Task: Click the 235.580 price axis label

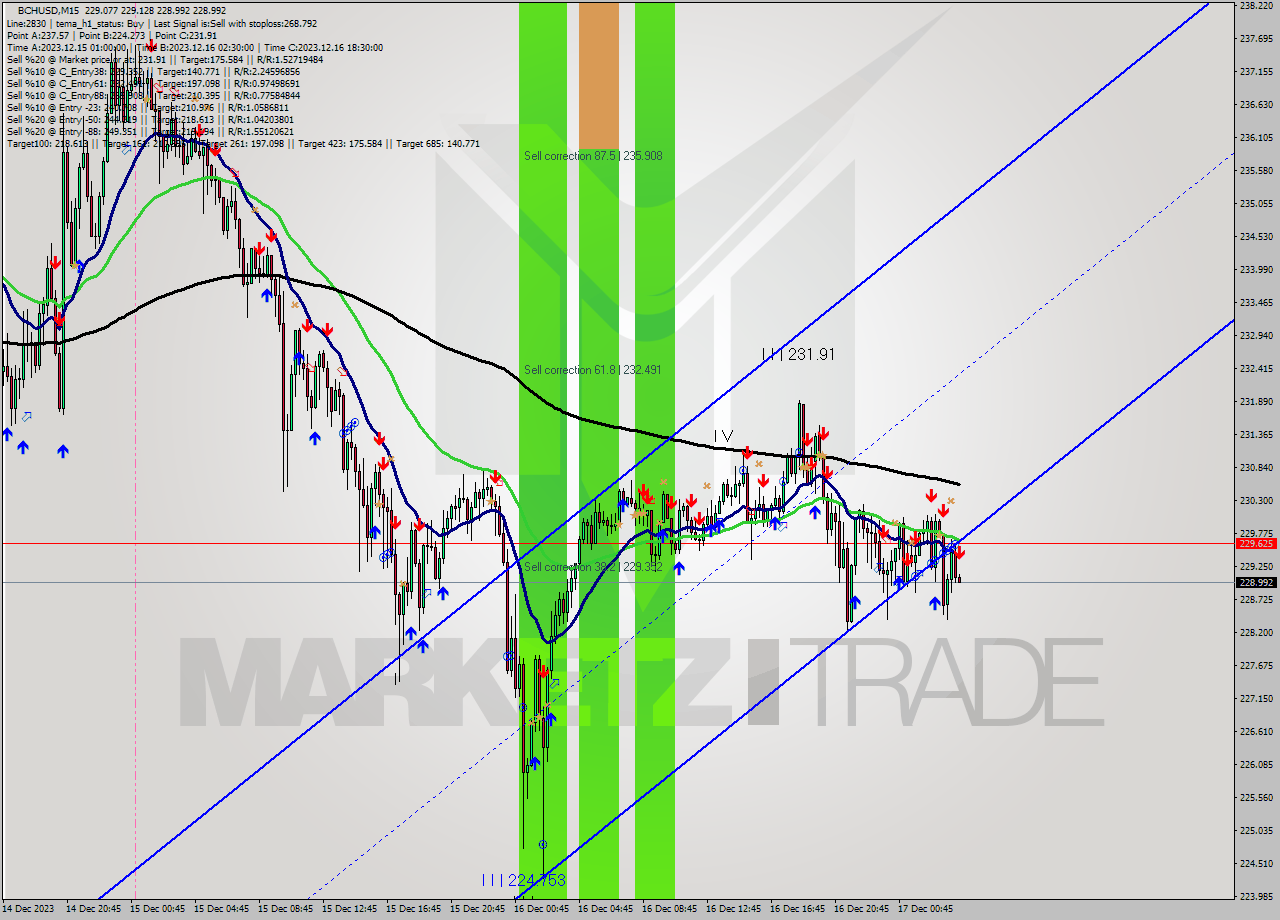Action: [x=1256, y=170]
